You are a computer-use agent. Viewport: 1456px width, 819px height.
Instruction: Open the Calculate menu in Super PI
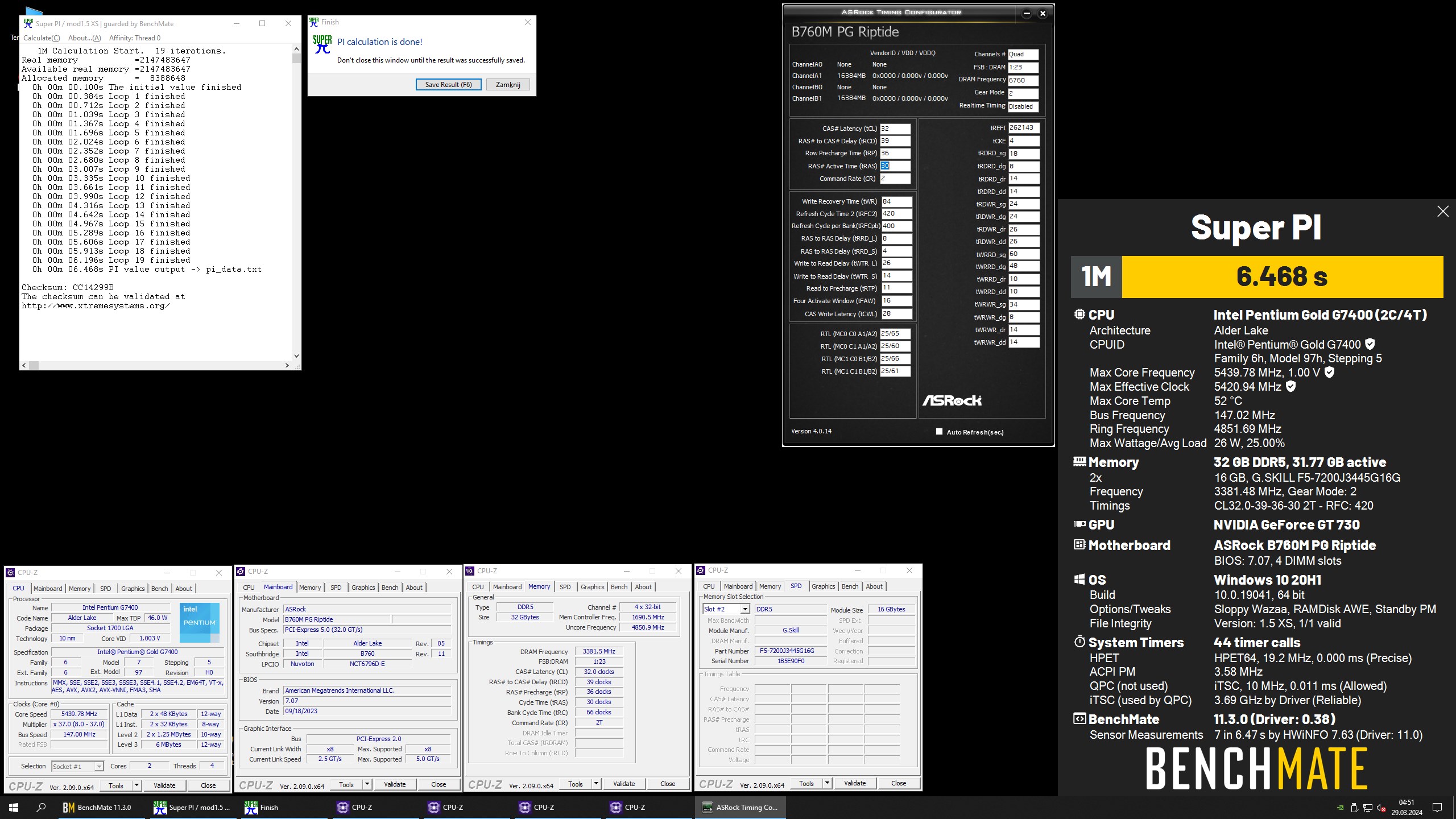(42, 38)
